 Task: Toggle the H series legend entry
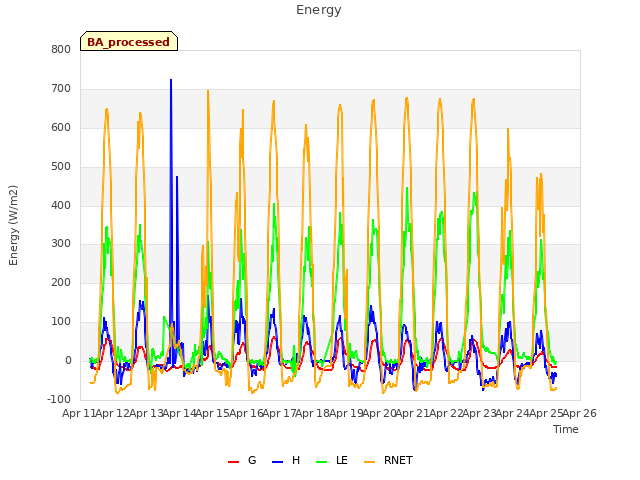[x=286, y=460]
